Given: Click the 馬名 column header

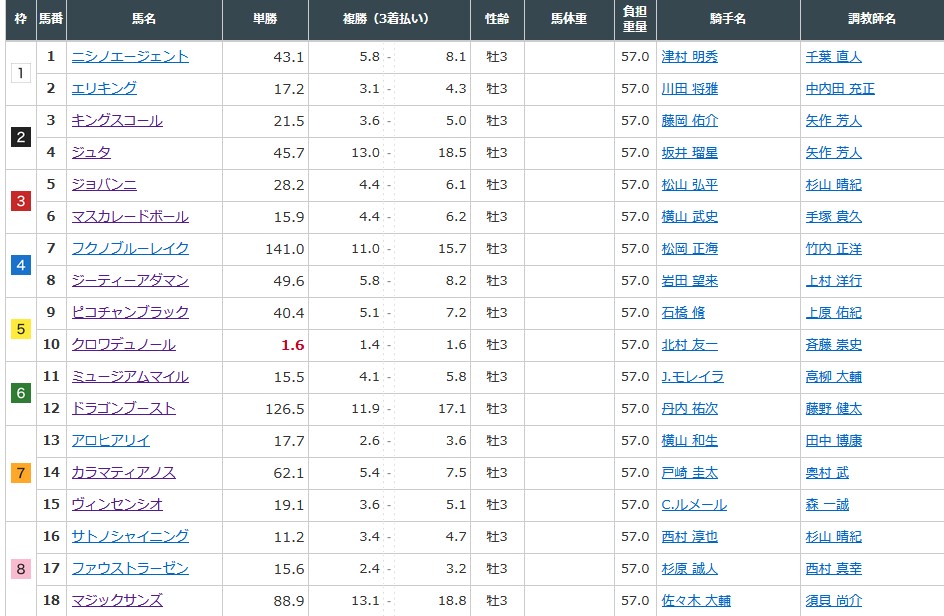Looking at the screenshot, I should 143,20.
